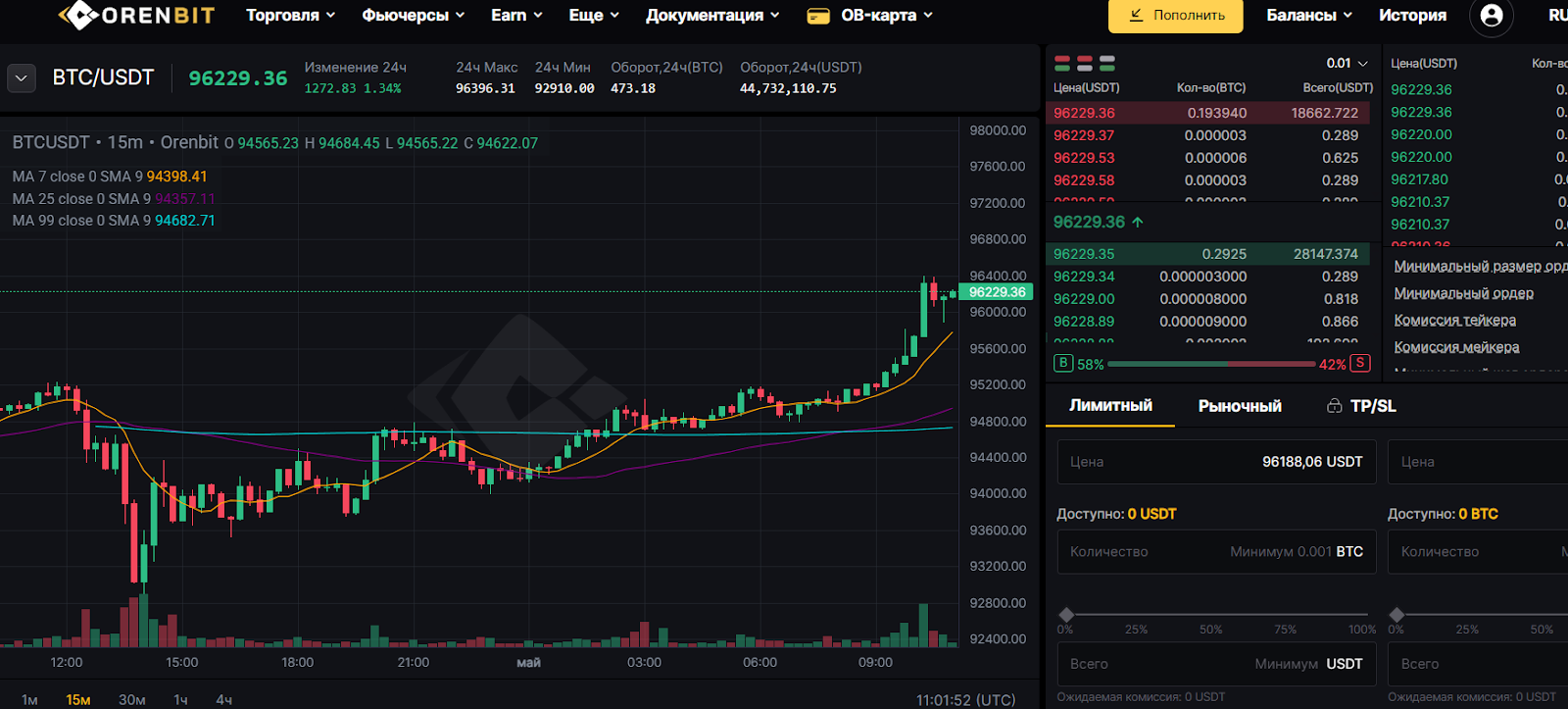The width and height of the screenshot is (1568, 709).
Task: Click the Пополнить deposit button
Action: click(1176, 16)
